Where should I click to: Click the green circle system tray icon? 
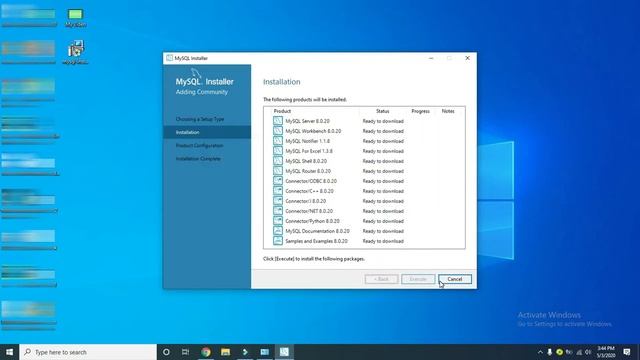[560, 352]
